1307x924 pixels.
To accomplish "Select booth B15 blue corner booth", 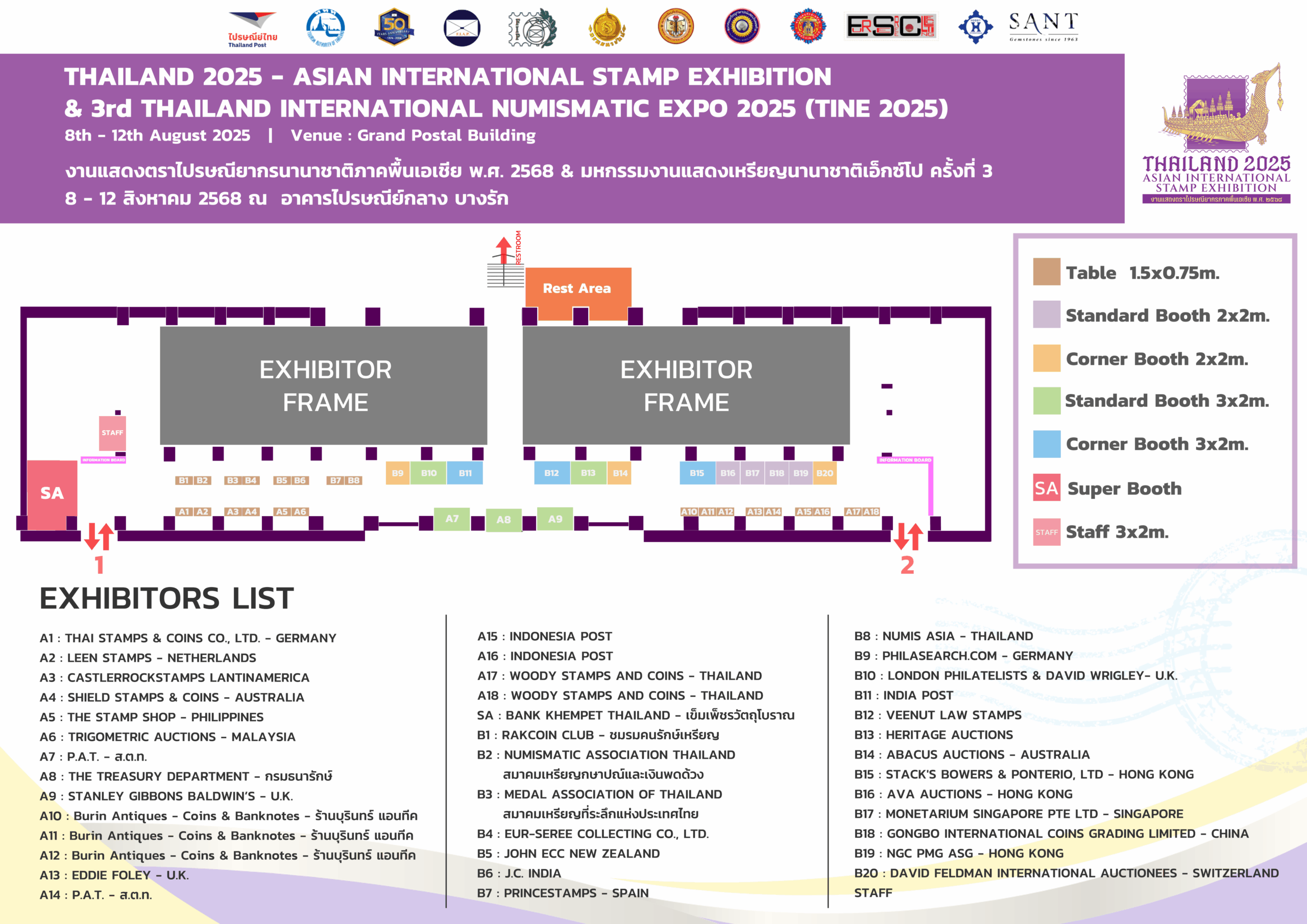I will coord(697,473).
